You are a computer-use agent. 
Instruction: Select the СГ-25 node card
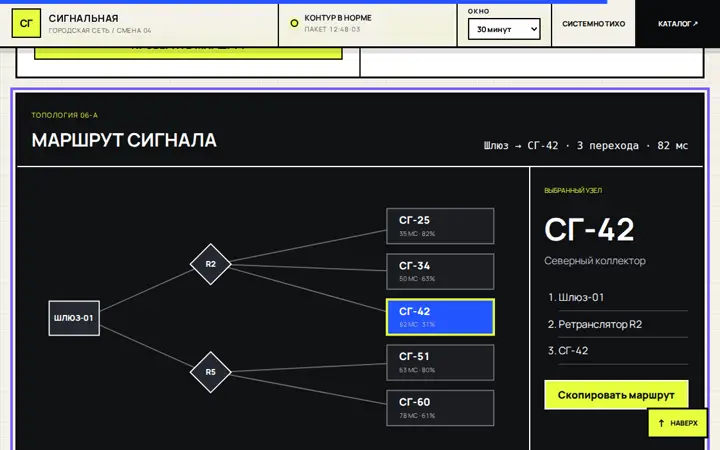coord(440,226)
